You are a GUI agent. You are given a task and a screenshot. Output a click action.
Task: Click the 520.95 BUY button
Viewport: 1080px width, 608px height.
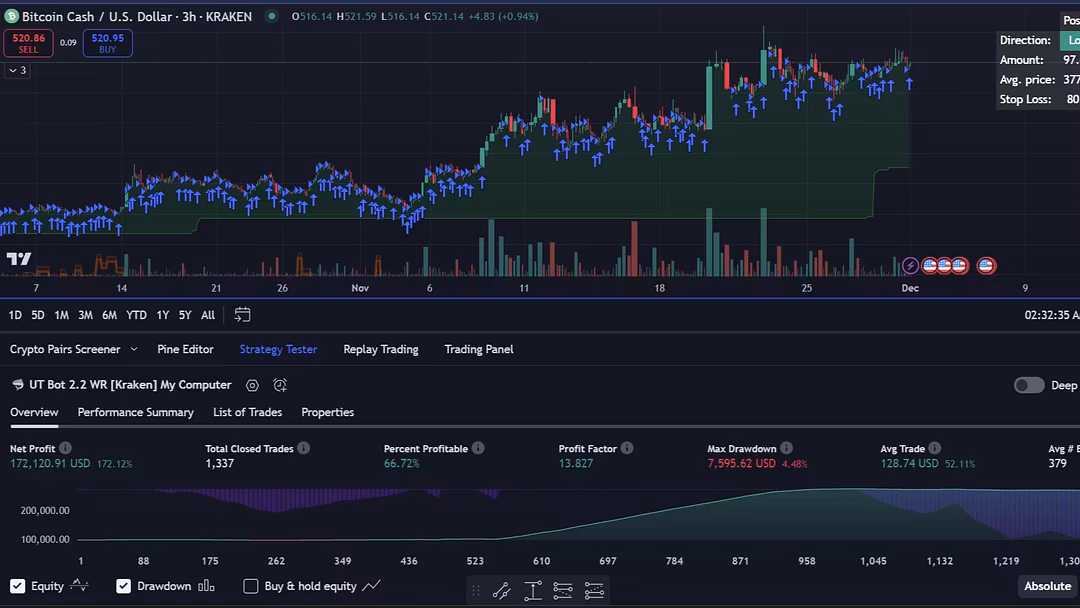(107, 43)
